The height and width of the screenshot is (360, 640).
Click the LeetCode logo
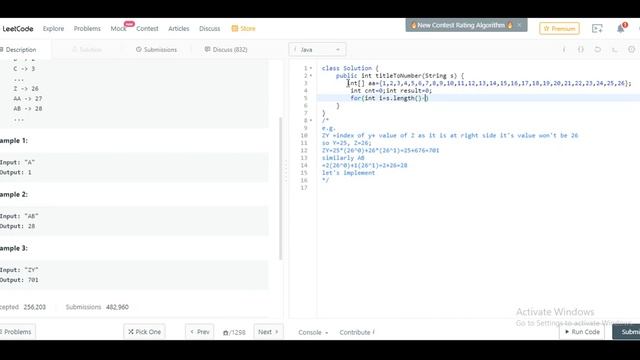coord(17,29)
